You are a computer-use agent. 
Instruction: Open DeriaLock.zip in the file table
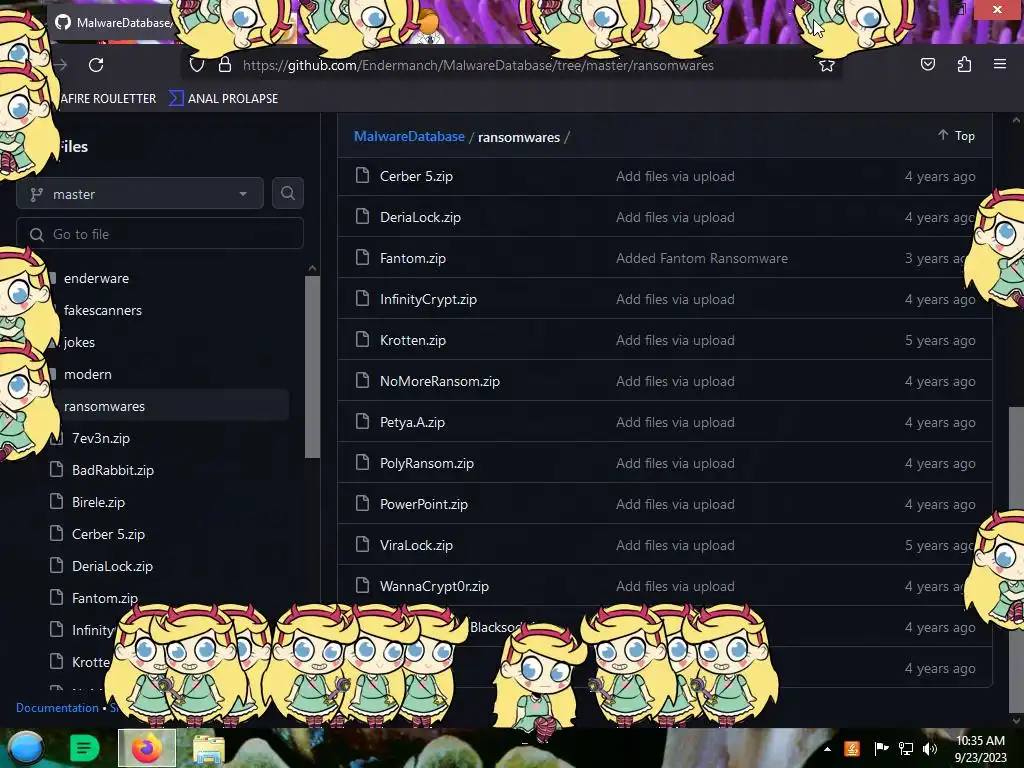tap(421, 217)
